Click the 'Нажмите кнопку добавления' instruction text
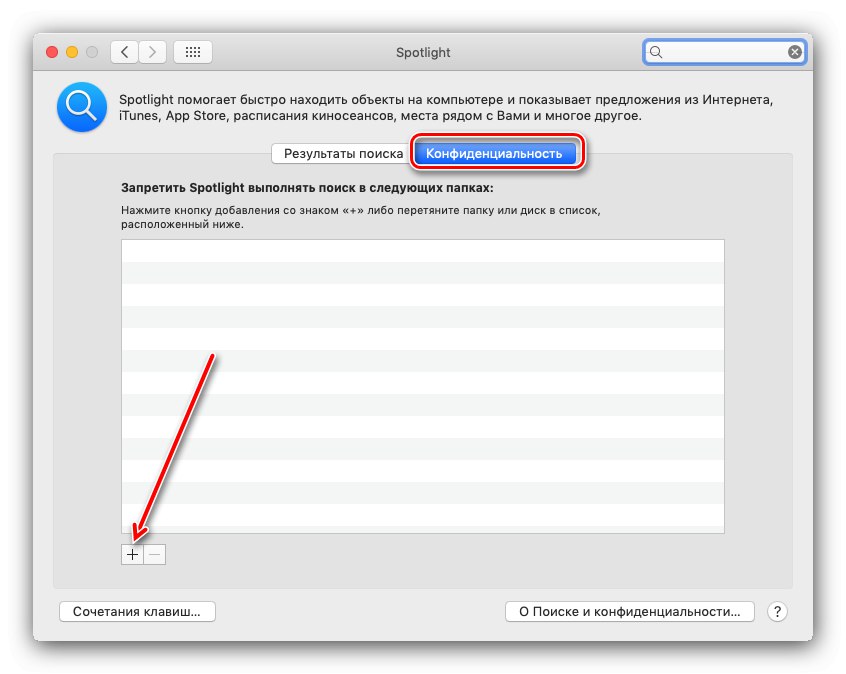The image size is (846, 674). (x=360, y=217)
